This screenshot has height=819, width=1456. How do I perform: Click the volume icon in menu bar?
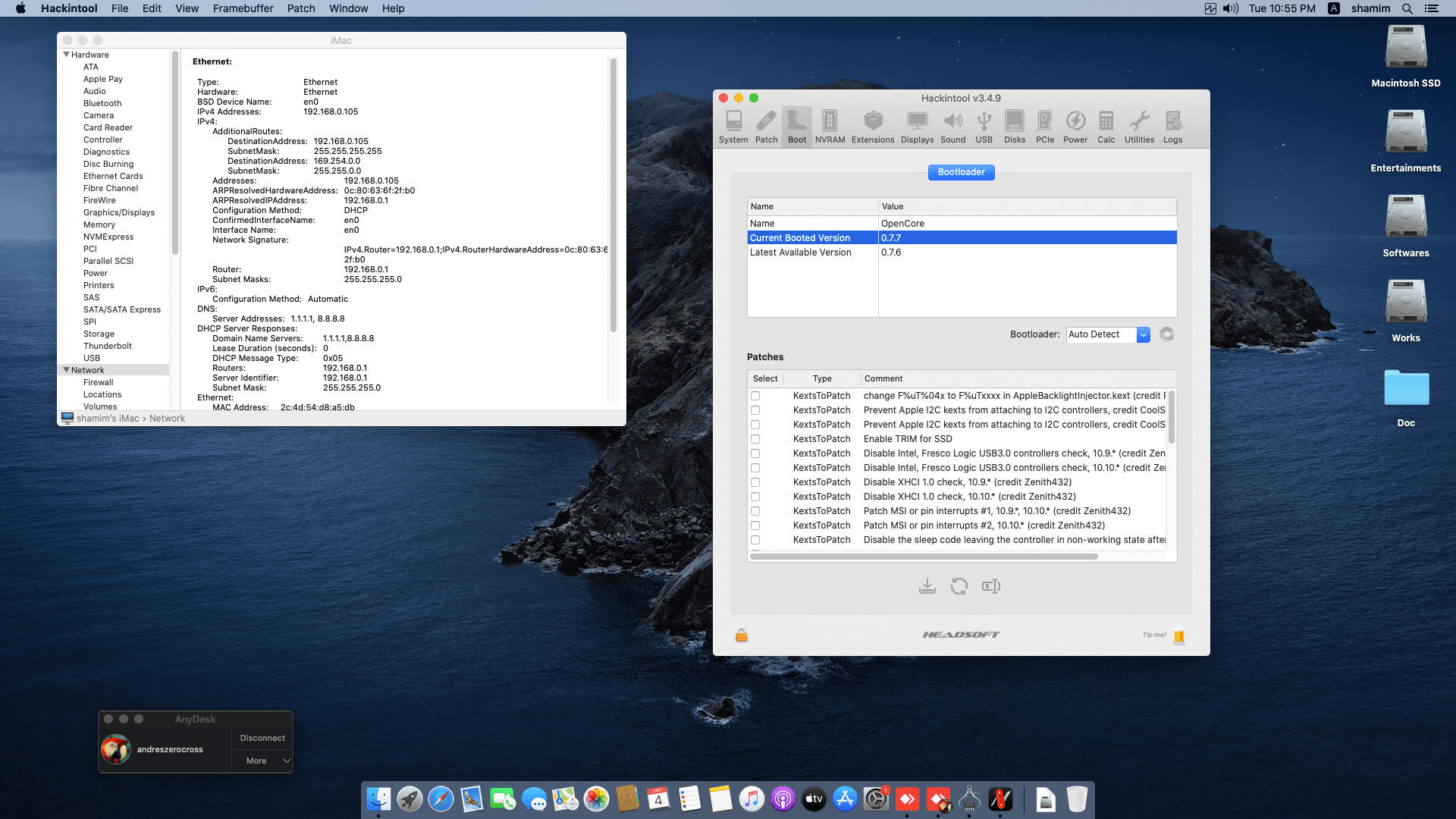tap(1231, 8)
